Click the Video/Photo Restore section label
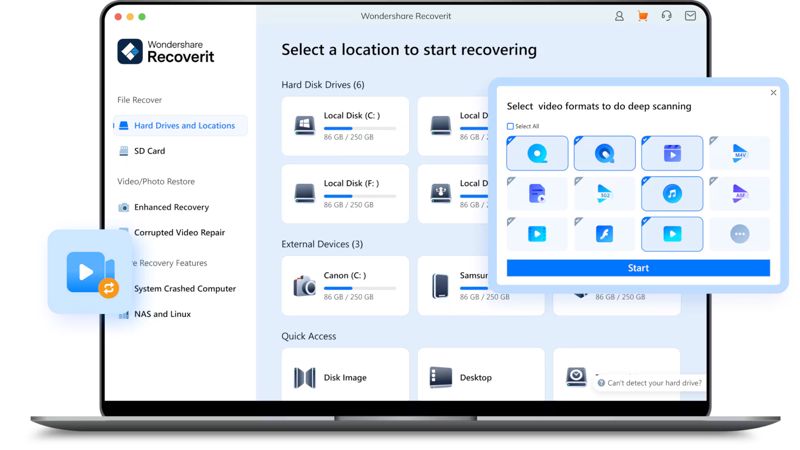This screenshot has width=800, height=450. (x=156, y=182)
